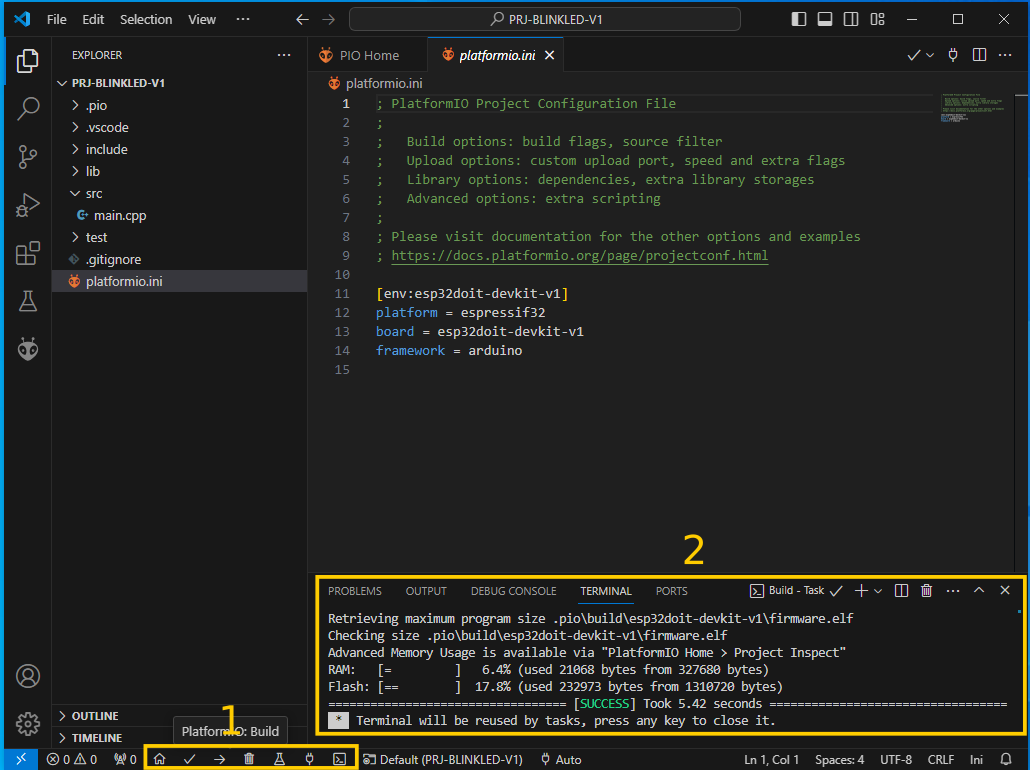Open Customize Layout in the title bar
The image size is (1030, 770).
[x=877, y=19]
